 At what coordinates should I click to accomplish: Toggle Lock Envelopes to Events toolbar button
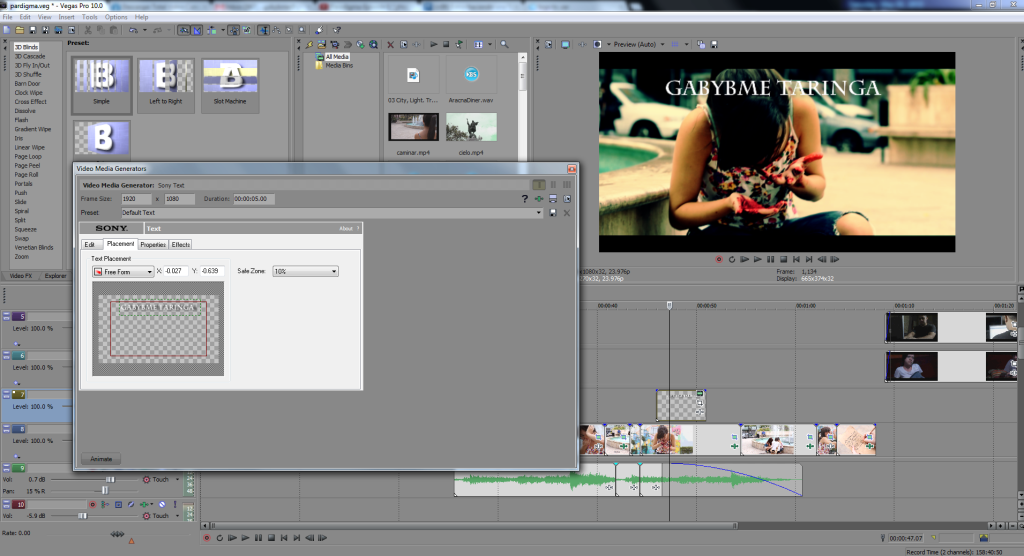(233, 30)
